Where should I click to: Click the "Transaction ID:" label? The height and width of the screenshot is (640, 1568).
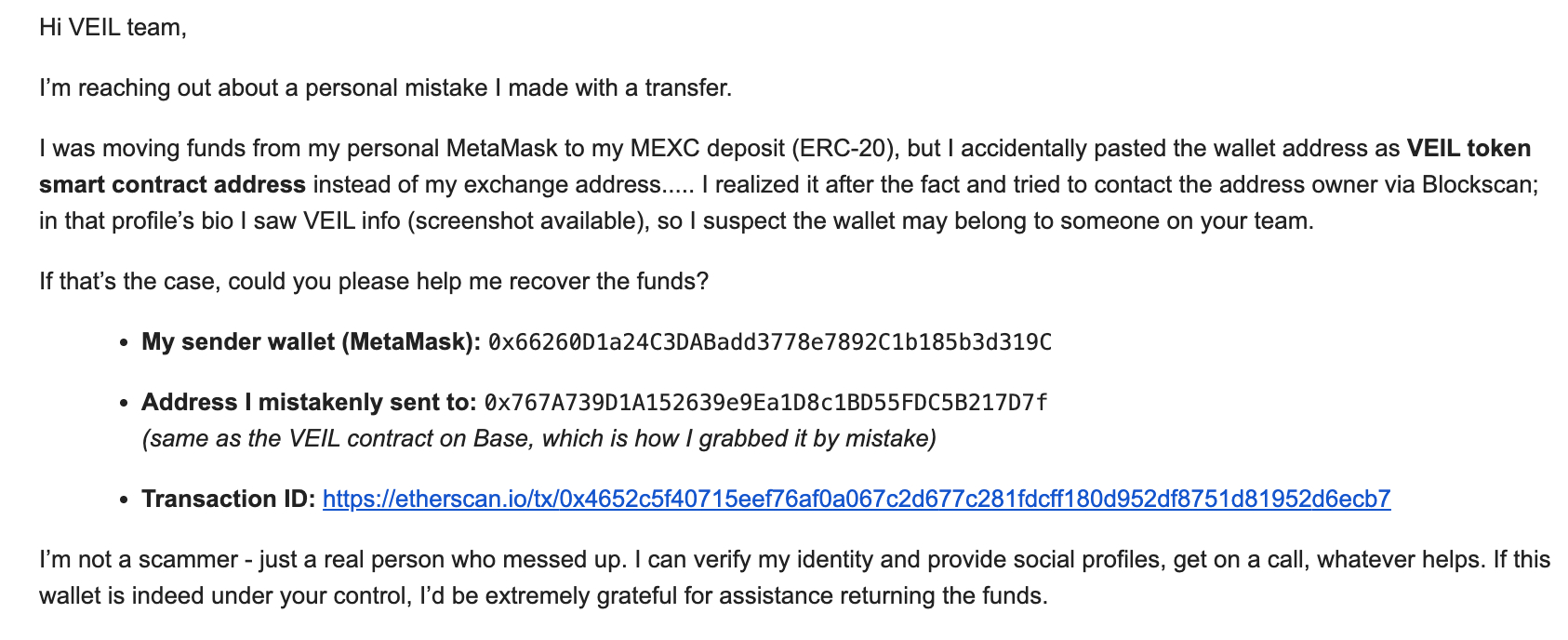click(229, 500)
